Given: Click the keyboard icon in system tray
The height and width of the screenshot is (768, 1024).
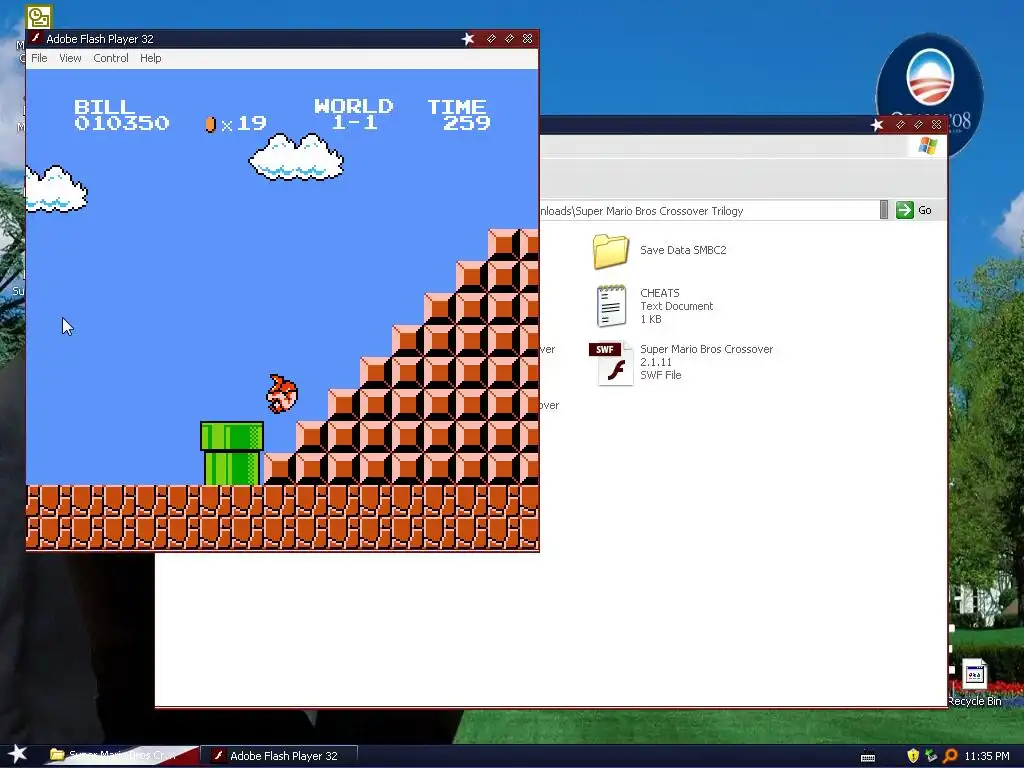Looking at the screenshot, I should pos(868,757).
